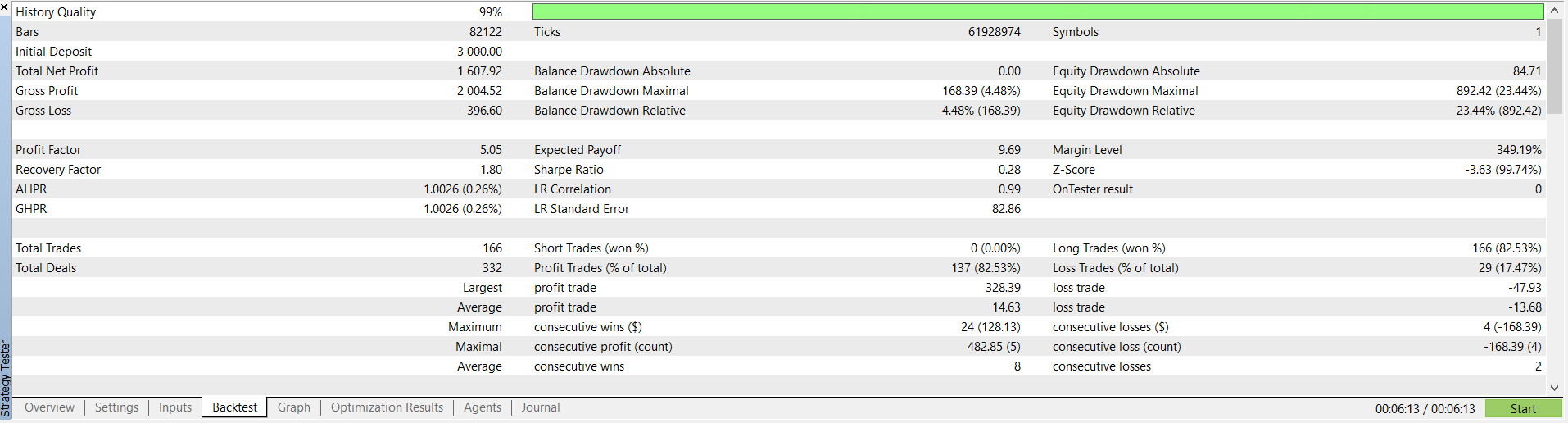Viewport: 1568px width, 423px height.
Task: Open the Inputs tab
Action: [x=175, y=407]
